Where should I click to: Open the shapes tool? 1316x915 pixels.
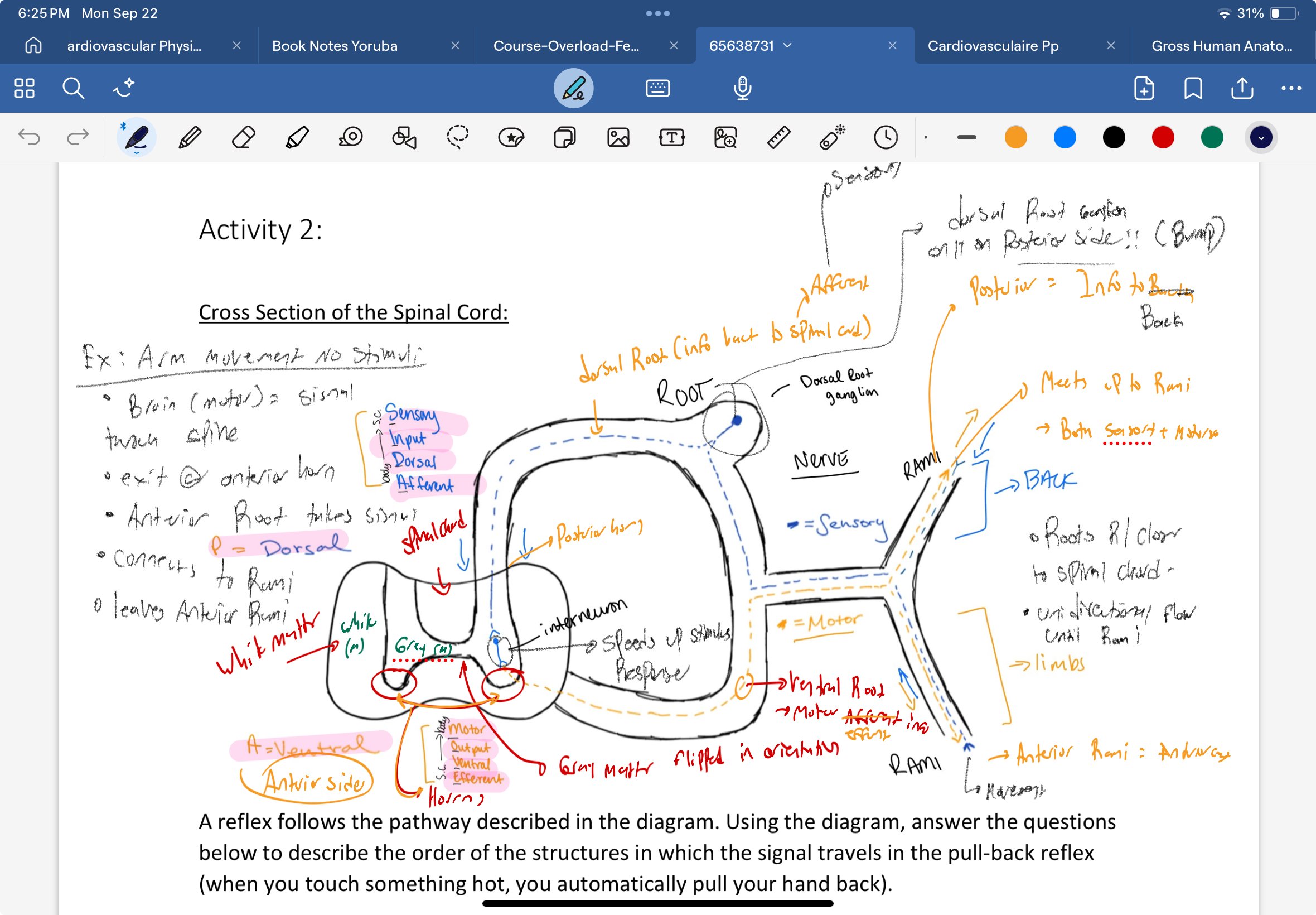click(404, 138)
